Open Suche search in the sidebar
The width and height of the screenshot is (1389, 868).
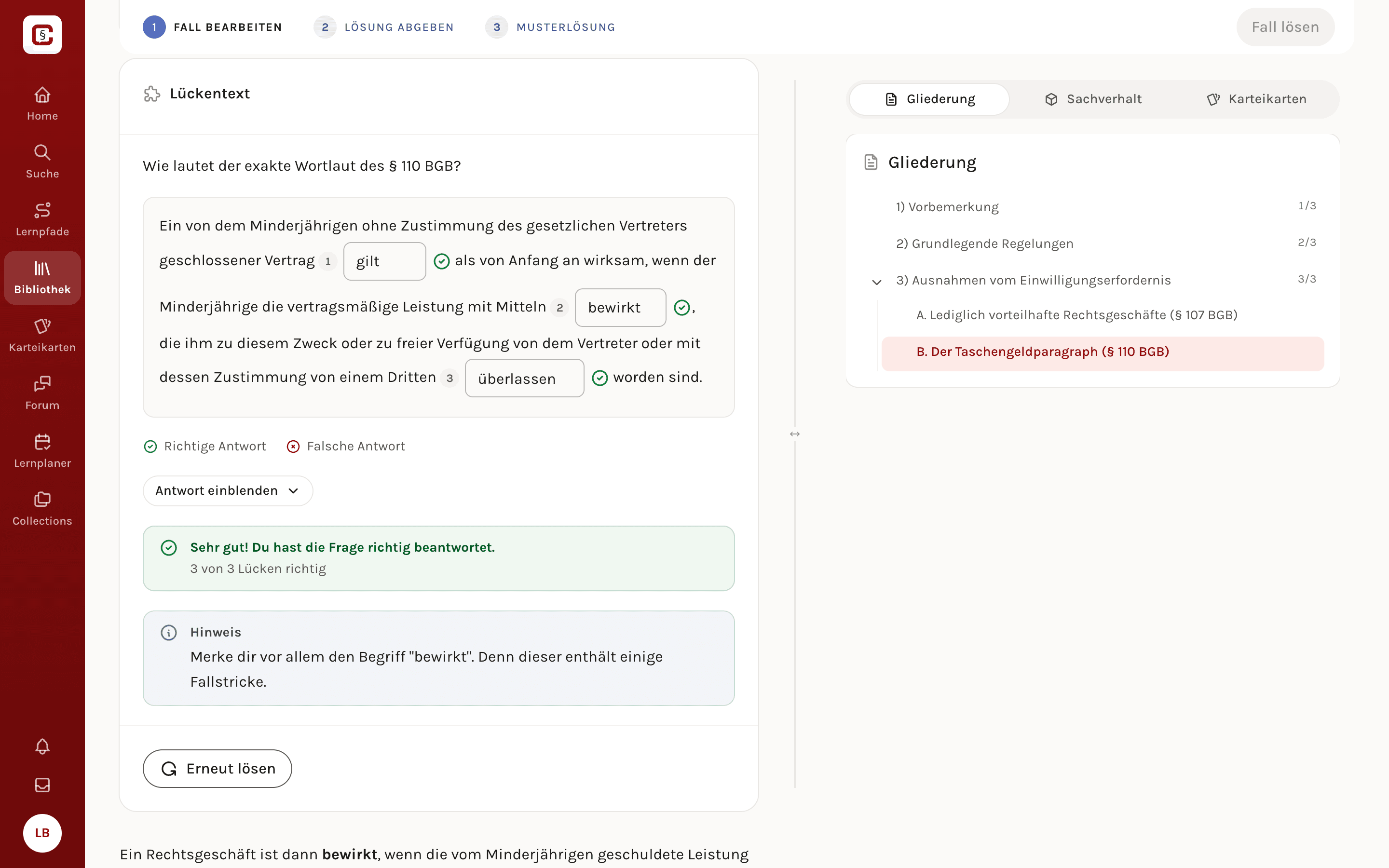tap(42, 162)
